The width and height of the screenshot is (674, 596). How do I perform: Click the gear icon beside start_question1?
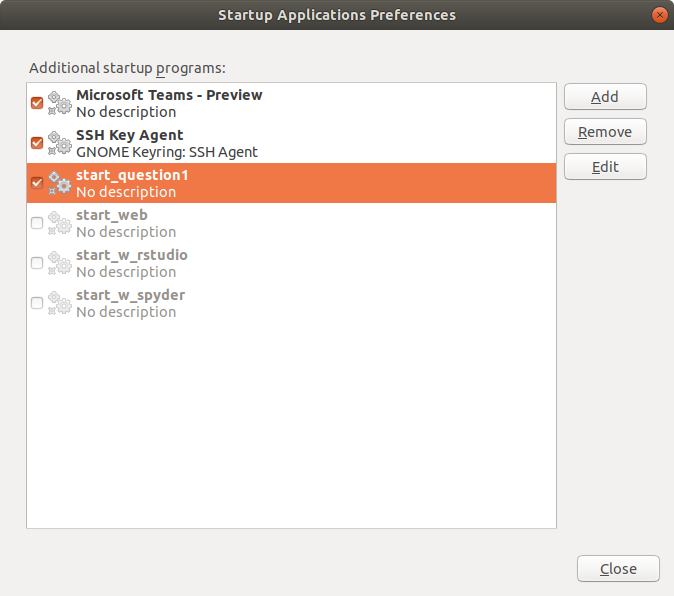pyautogui.click(x=59, y=183)
